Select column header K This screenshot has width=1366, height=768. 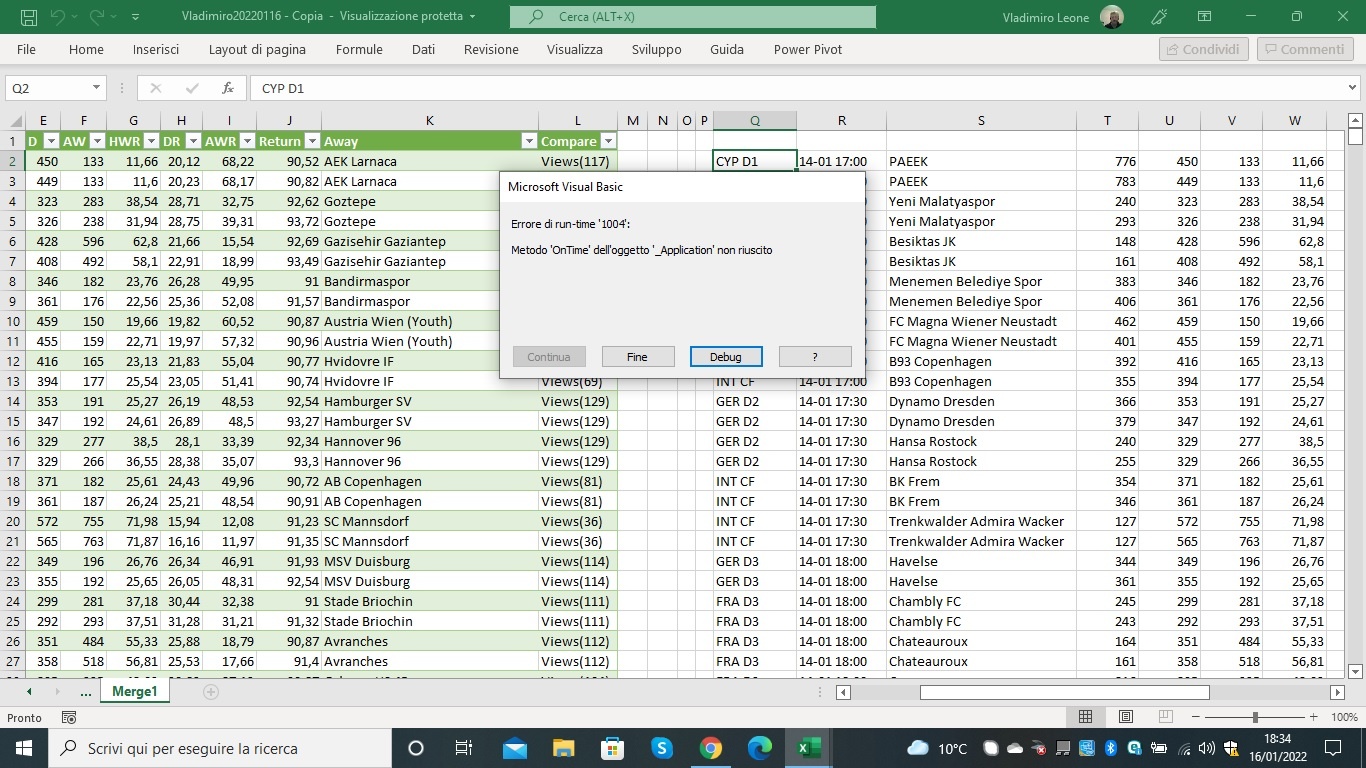pyautogui.click(x=429, y=120)
